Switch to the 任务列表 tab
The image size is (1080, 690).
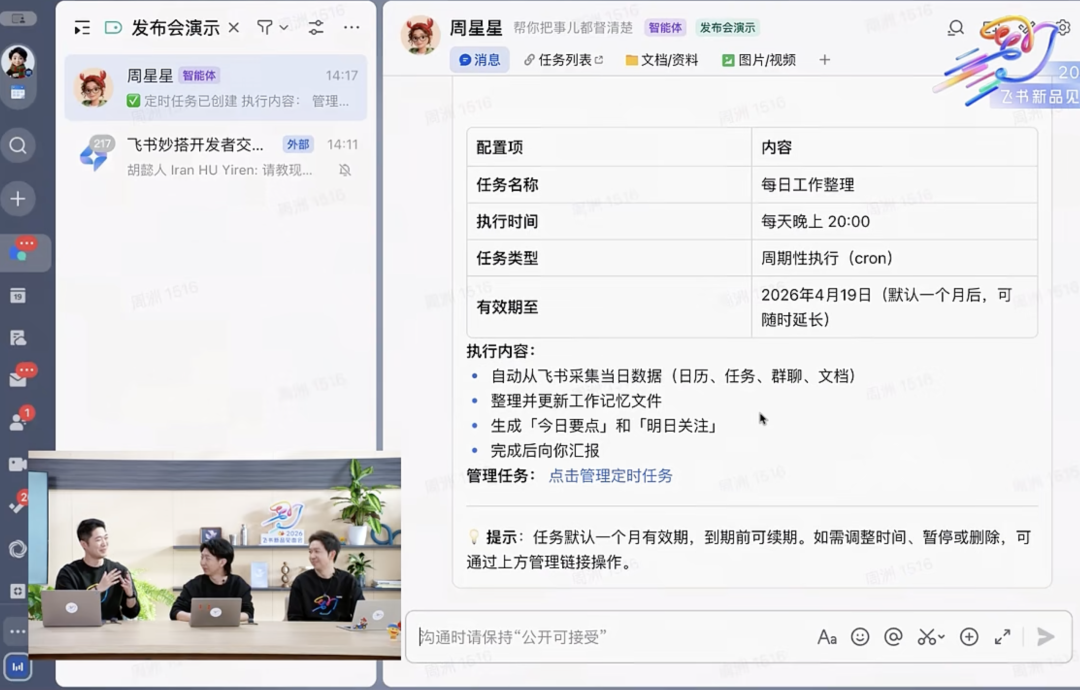(x=564, y=60)
